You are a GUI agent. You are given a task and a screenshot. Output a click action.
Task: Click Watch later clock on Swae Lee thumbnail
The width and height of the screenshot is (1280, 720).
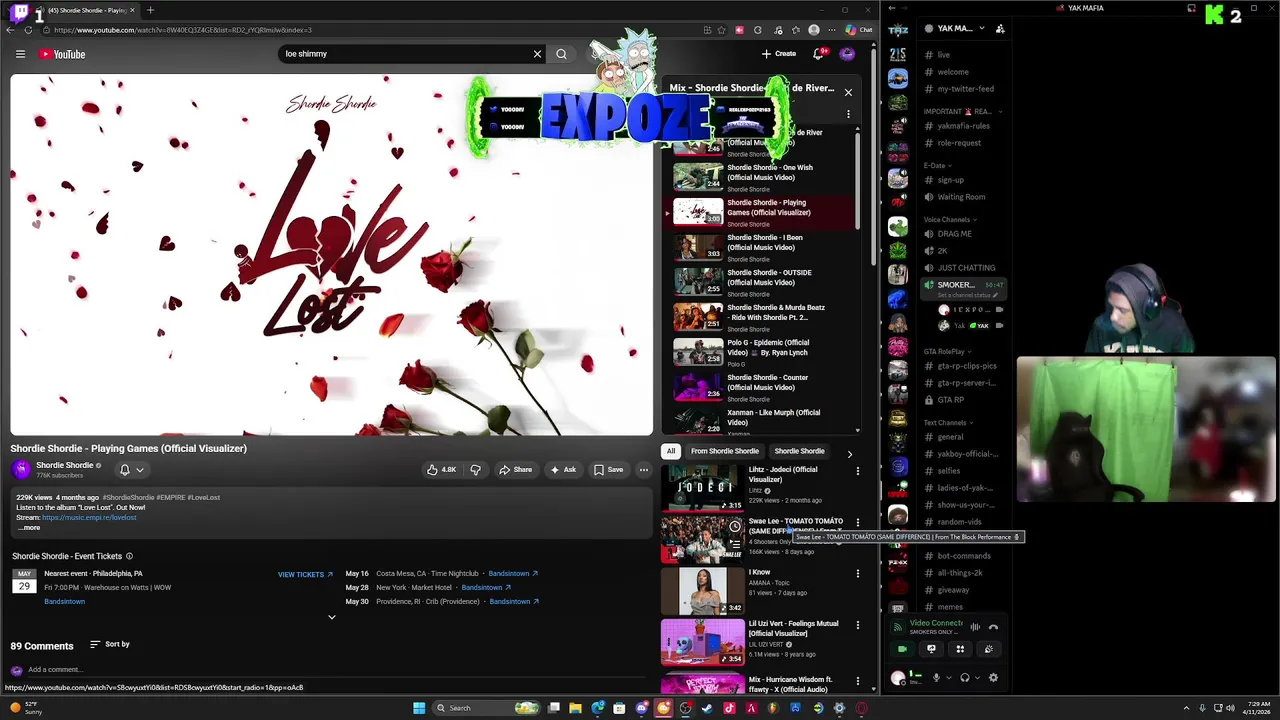coord(735,526)
